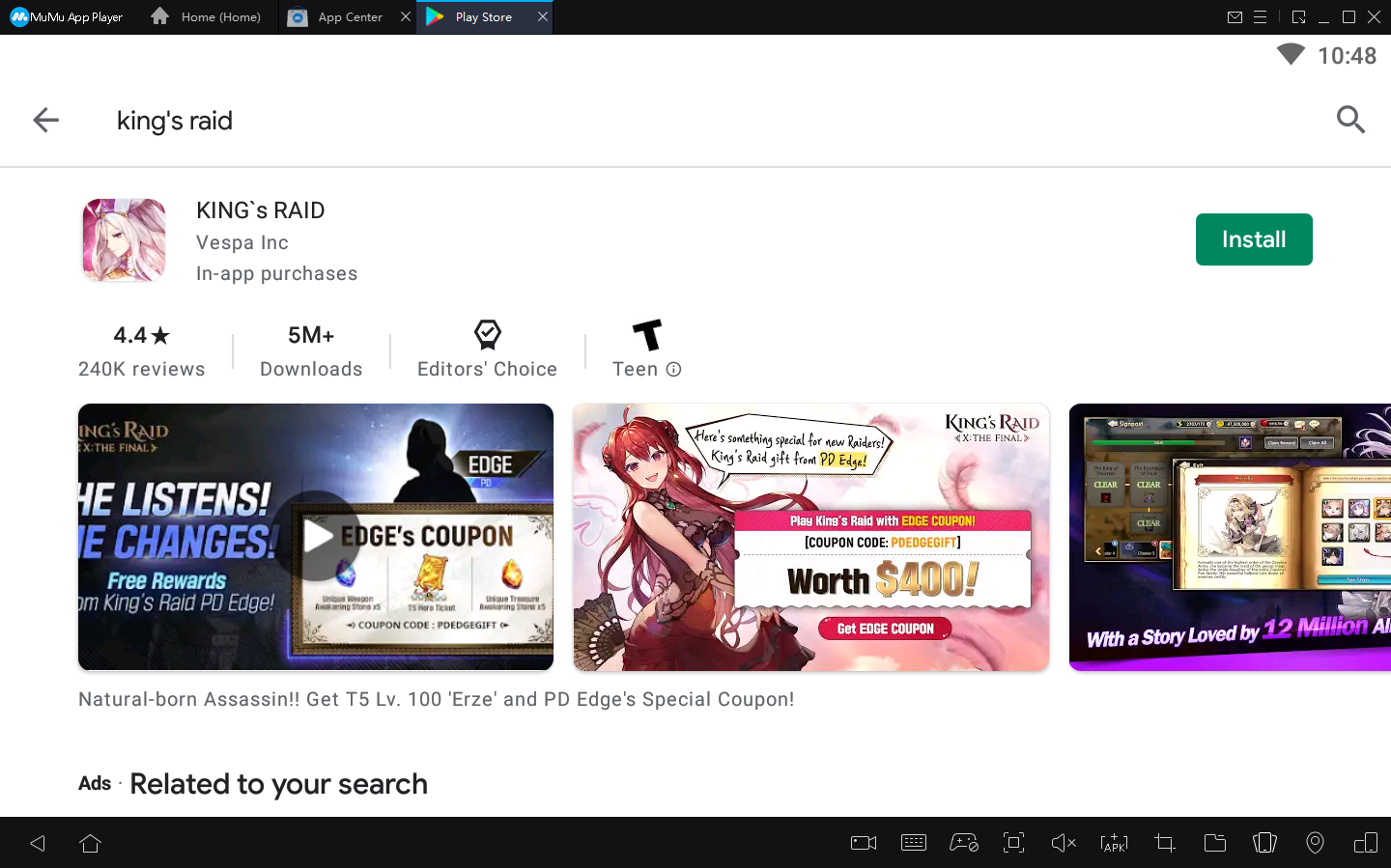Screen dimensions: 1391x868
Task: Close the Play Store tab
Action: point(543,16)
